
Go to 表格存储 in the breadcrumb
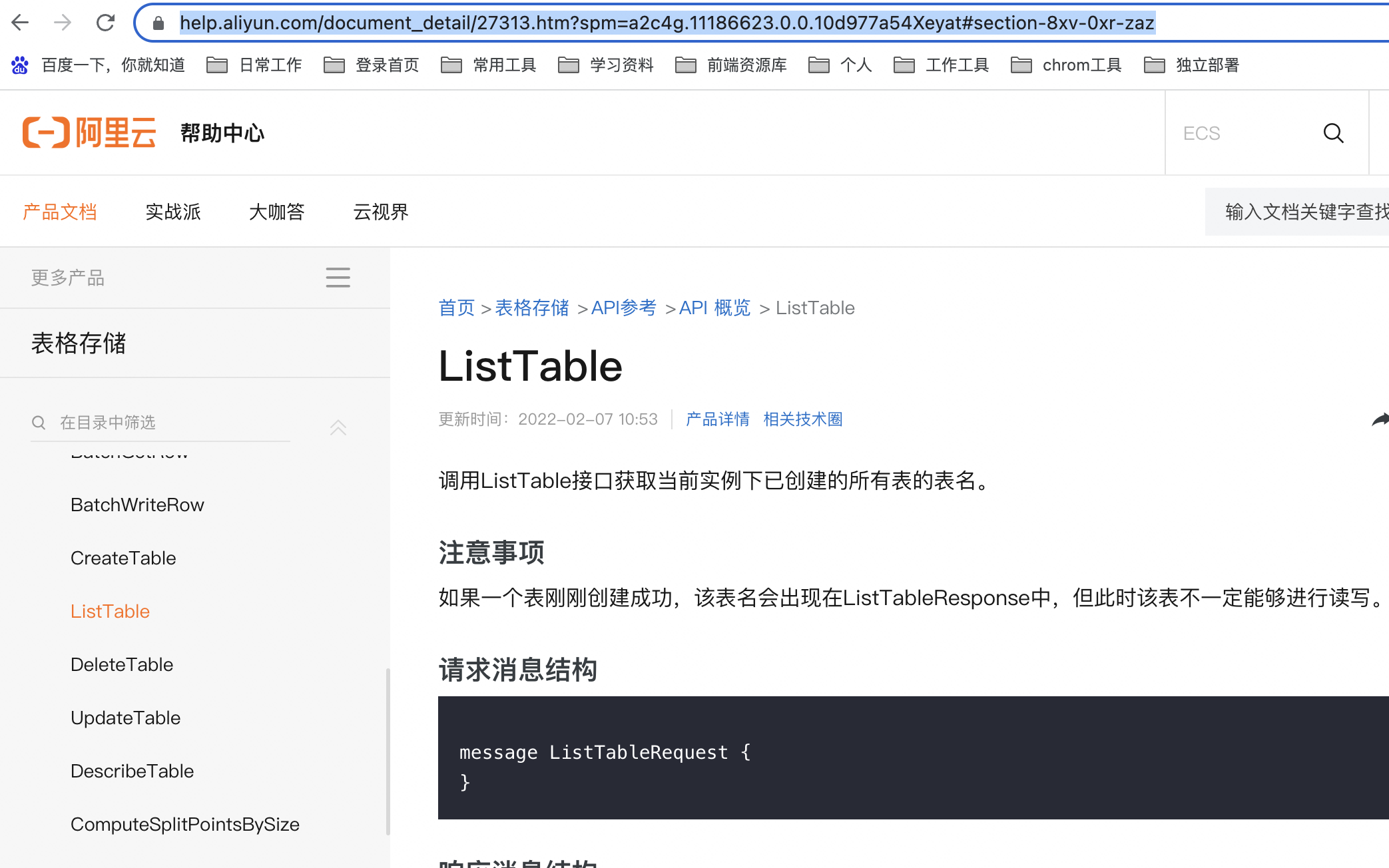(531, 308)
